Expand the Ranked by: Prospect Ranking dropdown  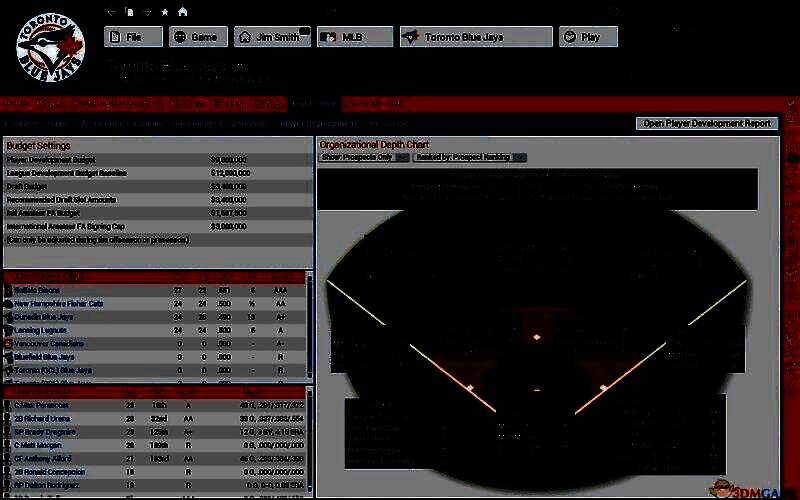[470, 157]
